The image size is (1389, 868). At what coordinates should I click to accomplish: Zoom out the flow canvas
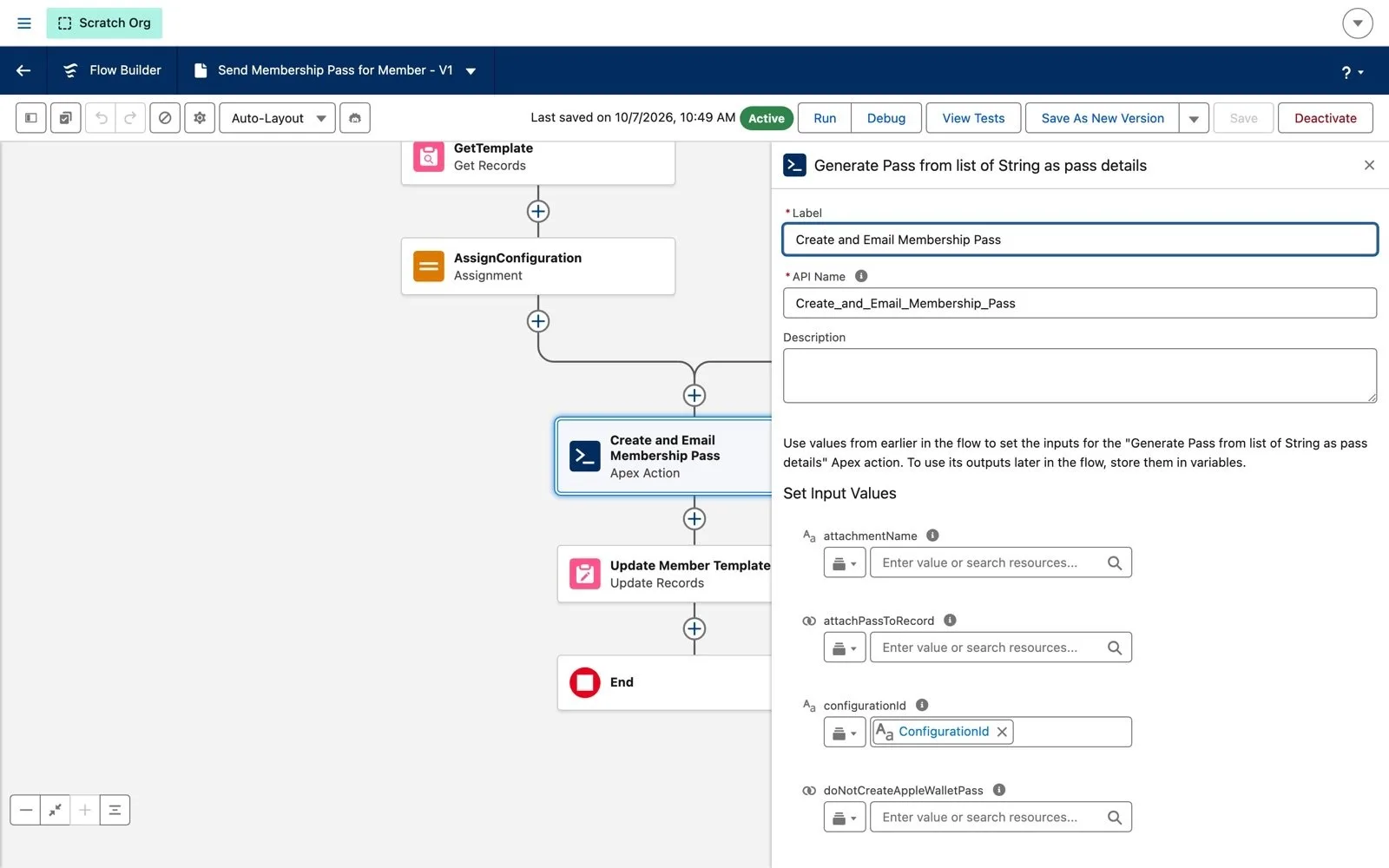pos(26,810)
